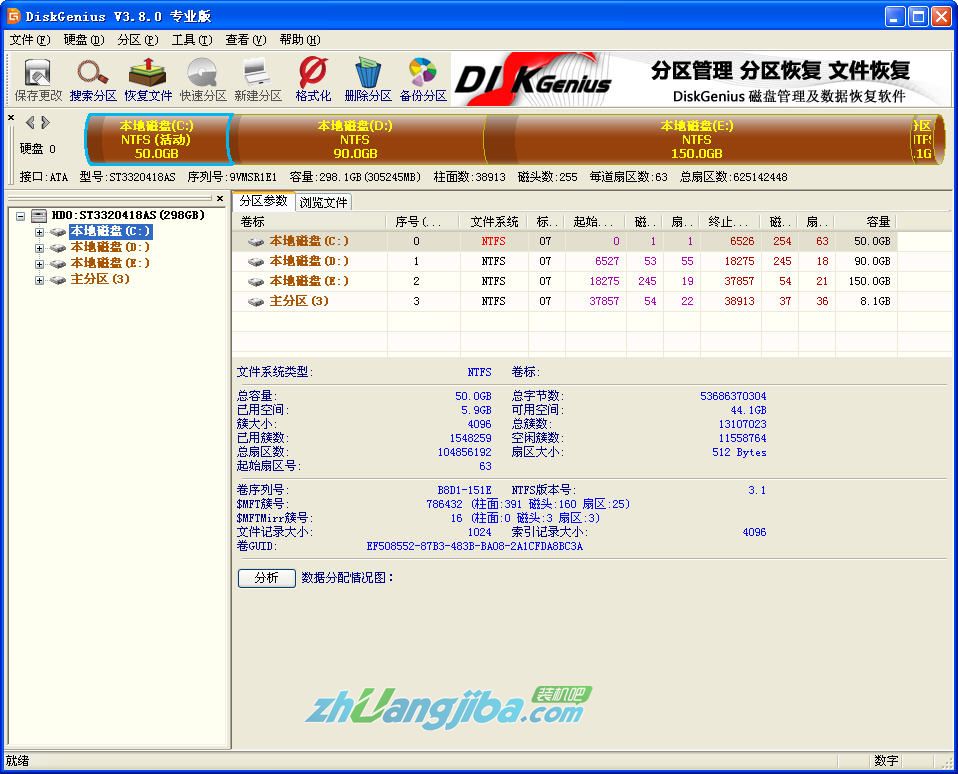Screen dimensions: 958x774
Task: Click the 分析 analyze button
Action: (266, 578)
